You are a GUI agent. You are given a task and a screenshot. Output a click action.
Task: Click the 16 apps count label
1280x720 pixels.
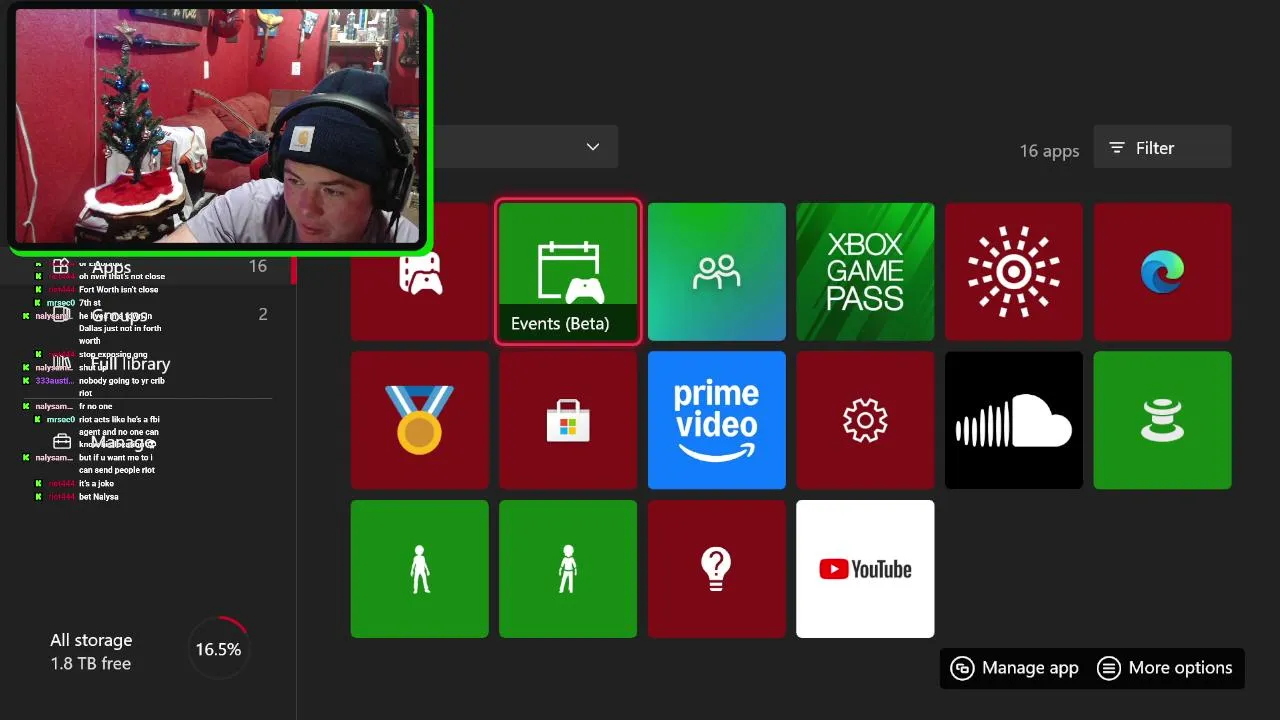(1049, 151)
